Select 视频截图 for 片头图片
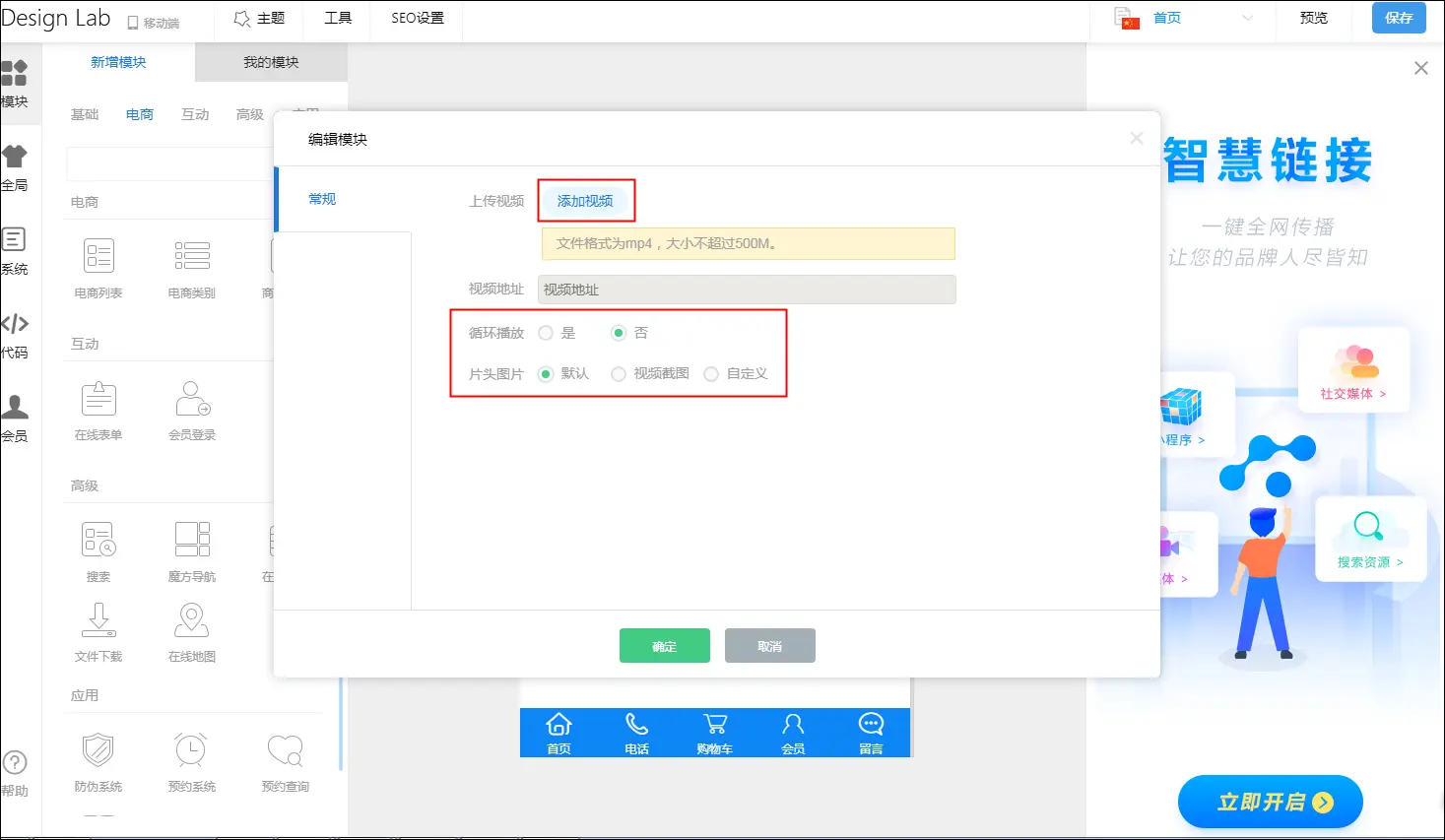This screenshot has height=840, width=1445. pos(619,374)
